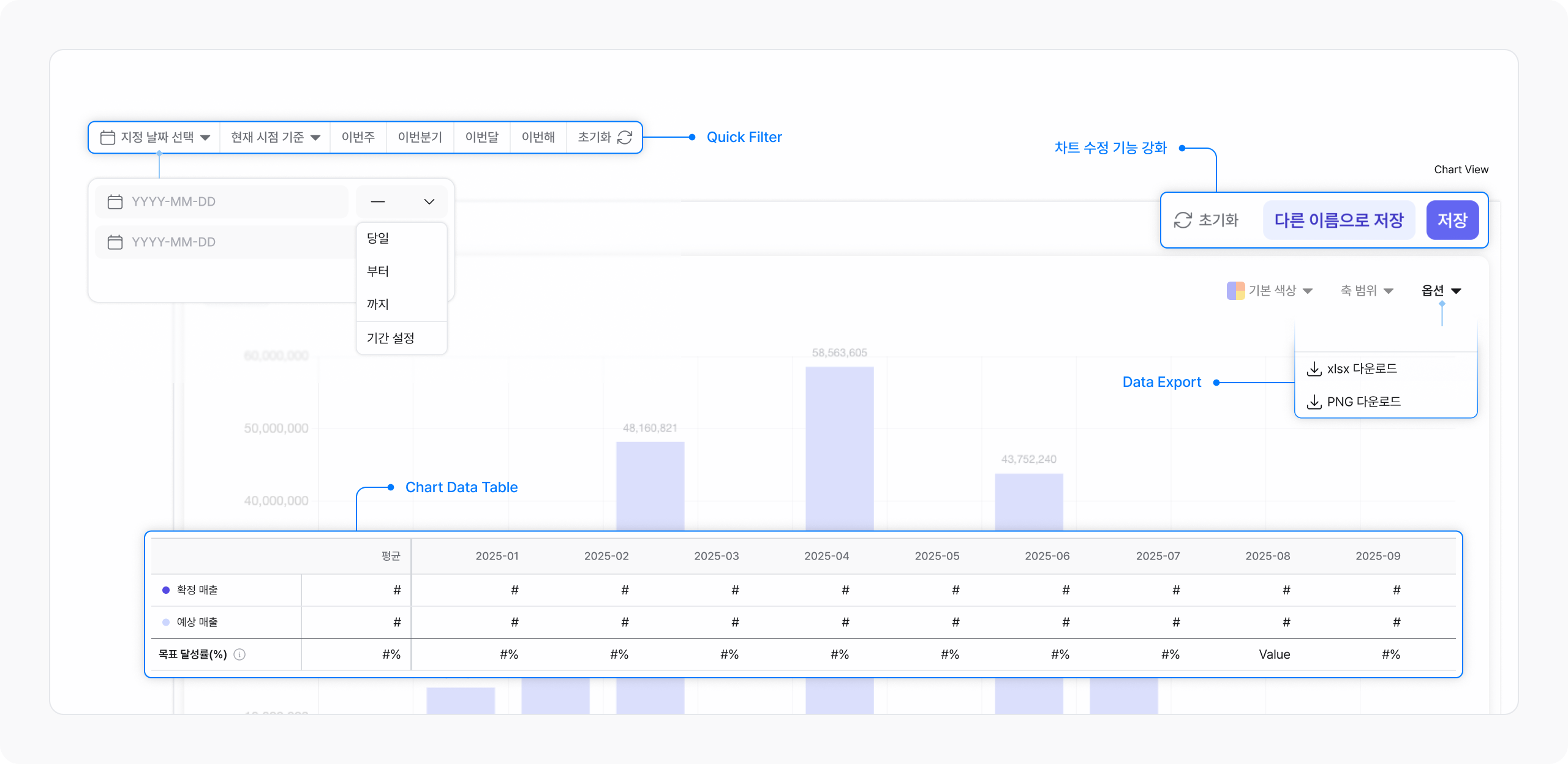The height and width of the screenshot is (764, 1568).
Task: Open the 옵션 dropdown
Action: pyautogui.click(x=1441, y=291)
